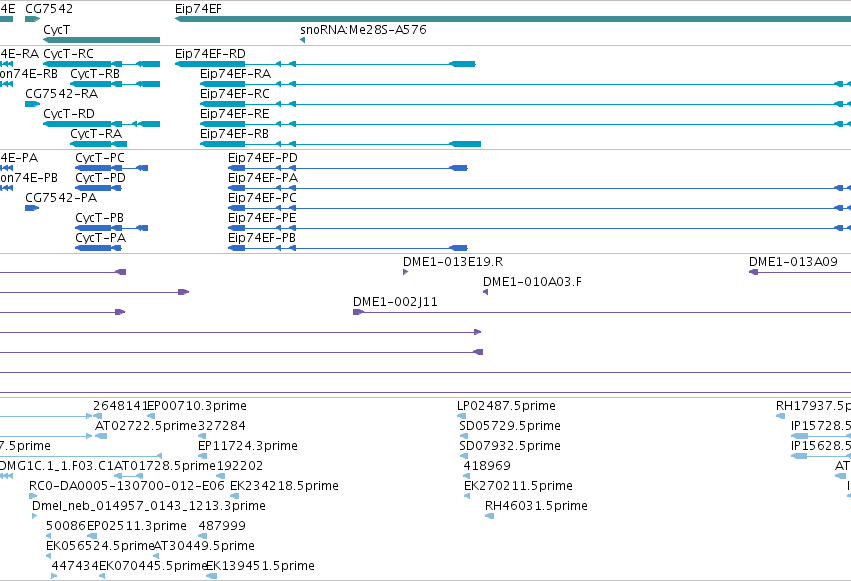Select the Eip74EF gene bar
The width and height of the screenshot is (851, 581).
(x=513, y=20)
